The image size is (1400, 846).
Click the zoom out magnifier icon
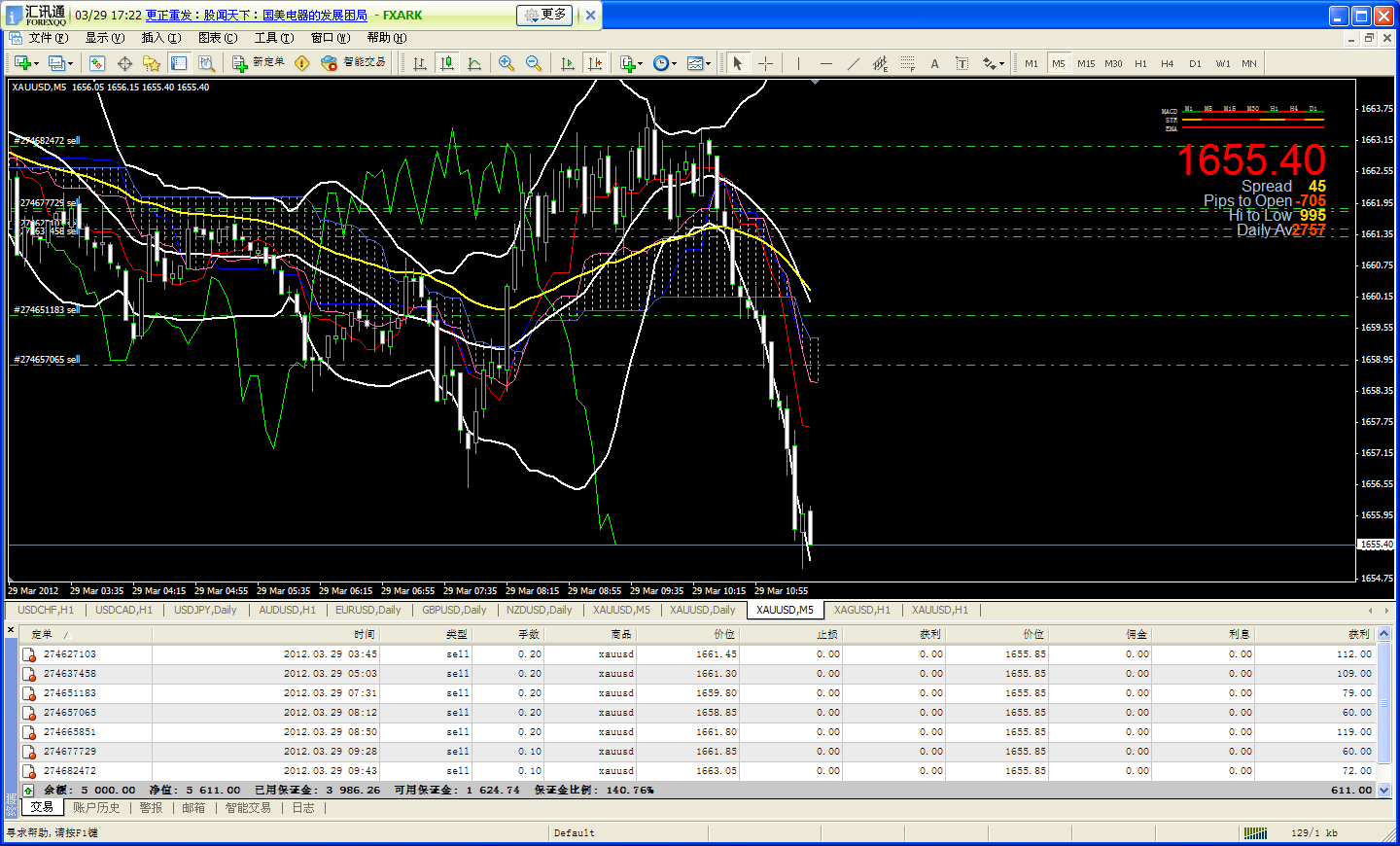[x=534, y=63]
